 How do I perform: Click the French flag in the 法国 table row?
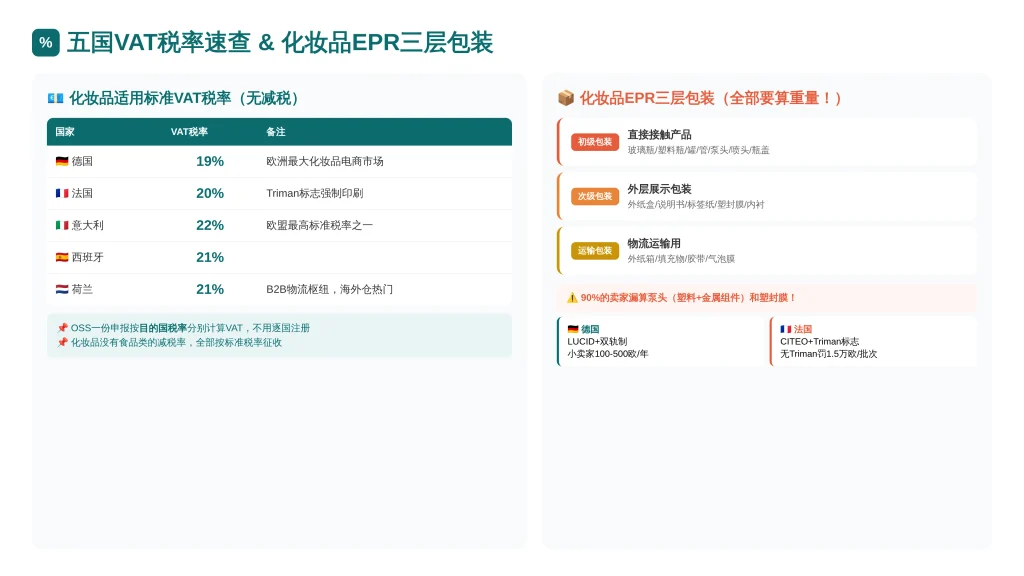(x=62, y=193)
